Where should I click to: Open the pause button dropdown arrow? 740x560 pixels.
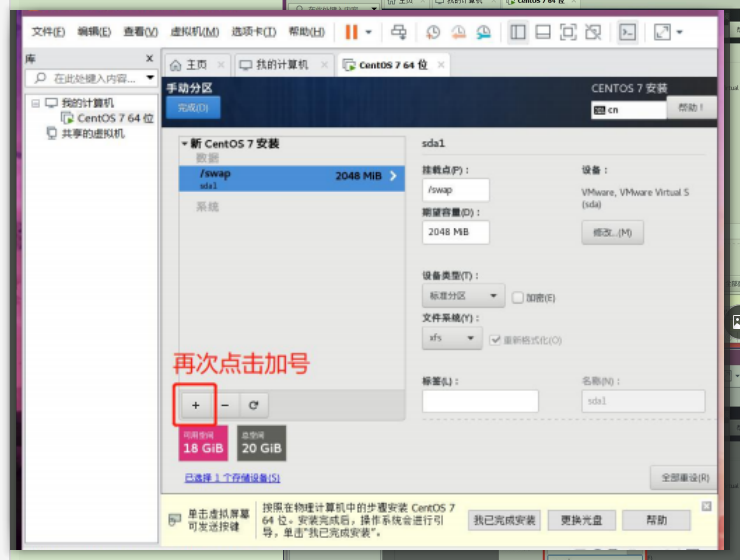pos(369,32)
